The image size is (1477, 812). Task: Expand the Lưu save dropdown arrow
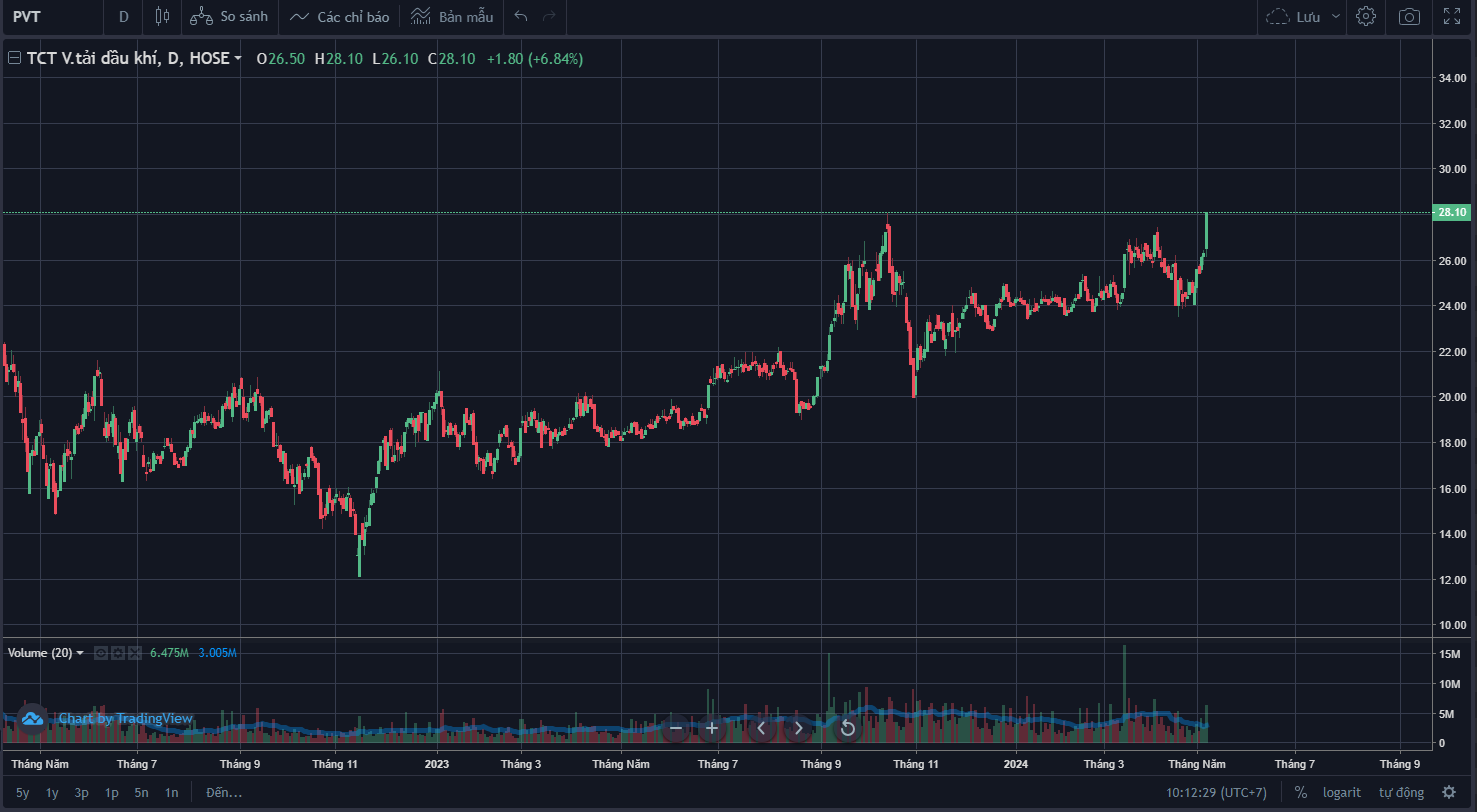click(x=1336, y=17)
